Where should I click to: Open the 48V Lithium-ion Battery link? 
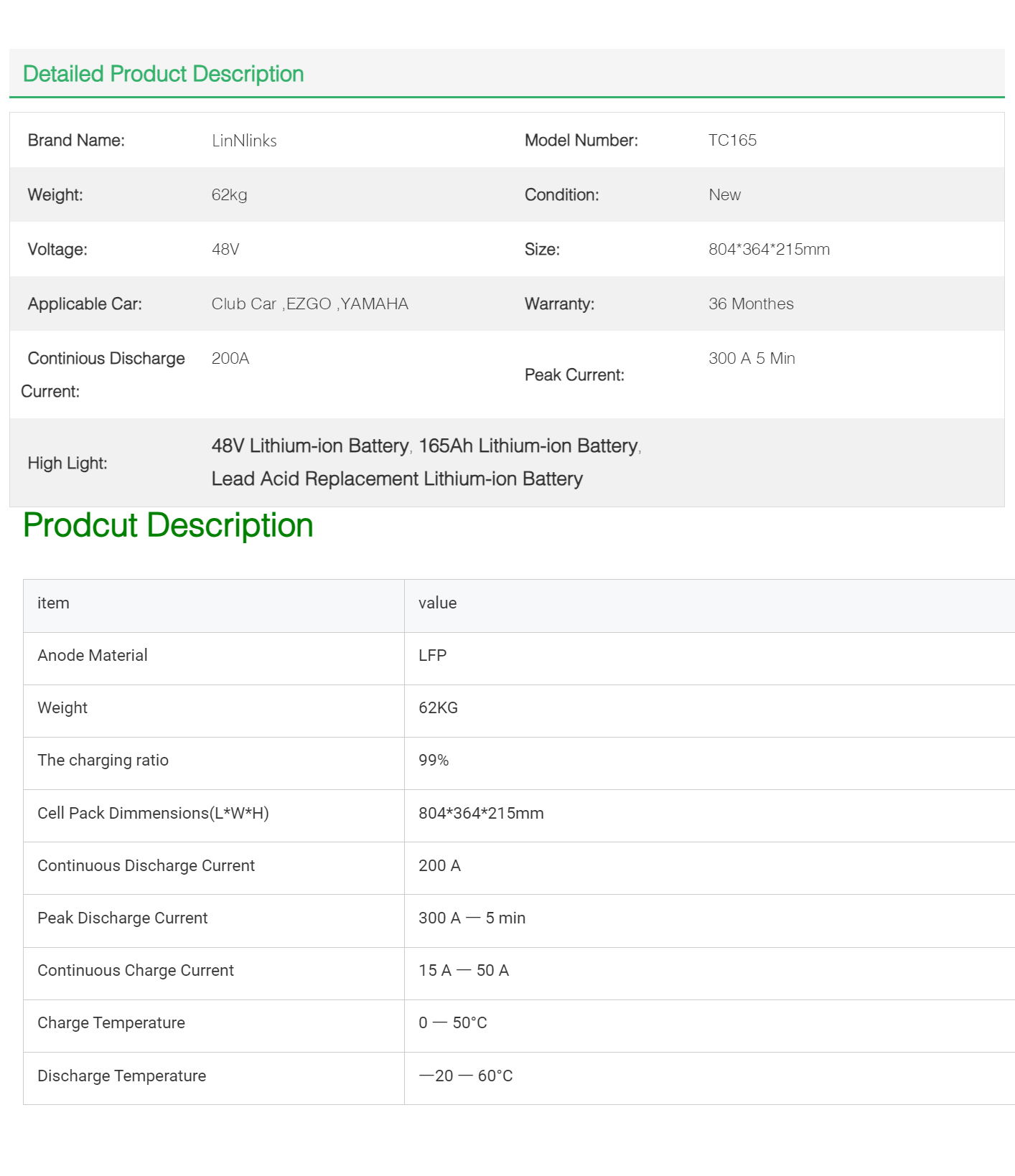309,446
